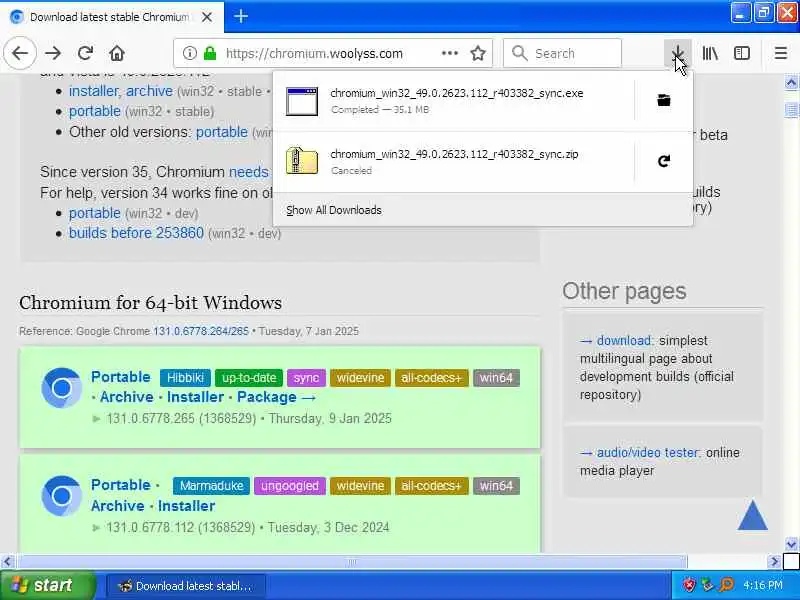The height and width of the screenshot is (600, 800).
Task: Open a new tab with plus button
Action: pos(241,16)
